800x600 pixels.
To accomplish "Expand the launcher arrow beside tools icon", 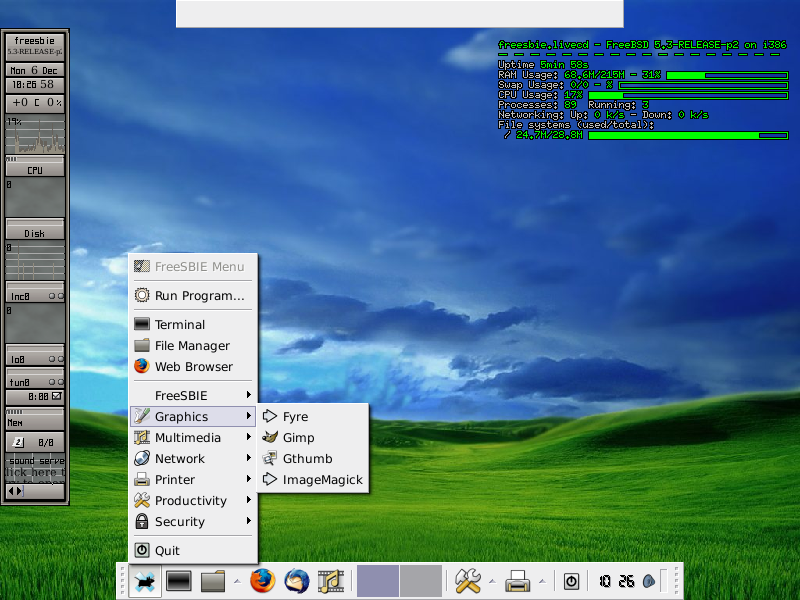I will point(492,581).
